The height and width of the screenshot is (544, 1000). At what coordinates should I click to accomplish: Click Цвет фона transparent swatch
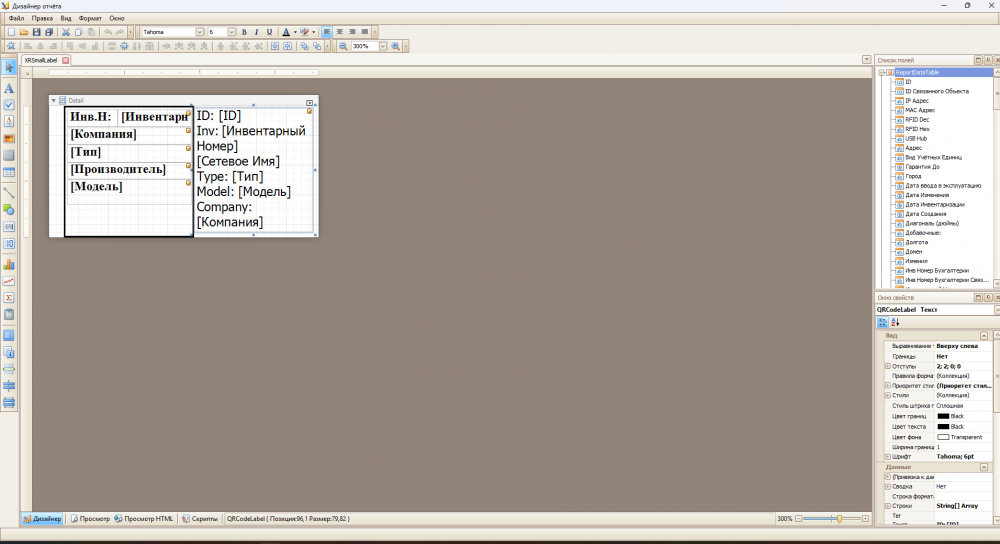click(x=943, y=437)
